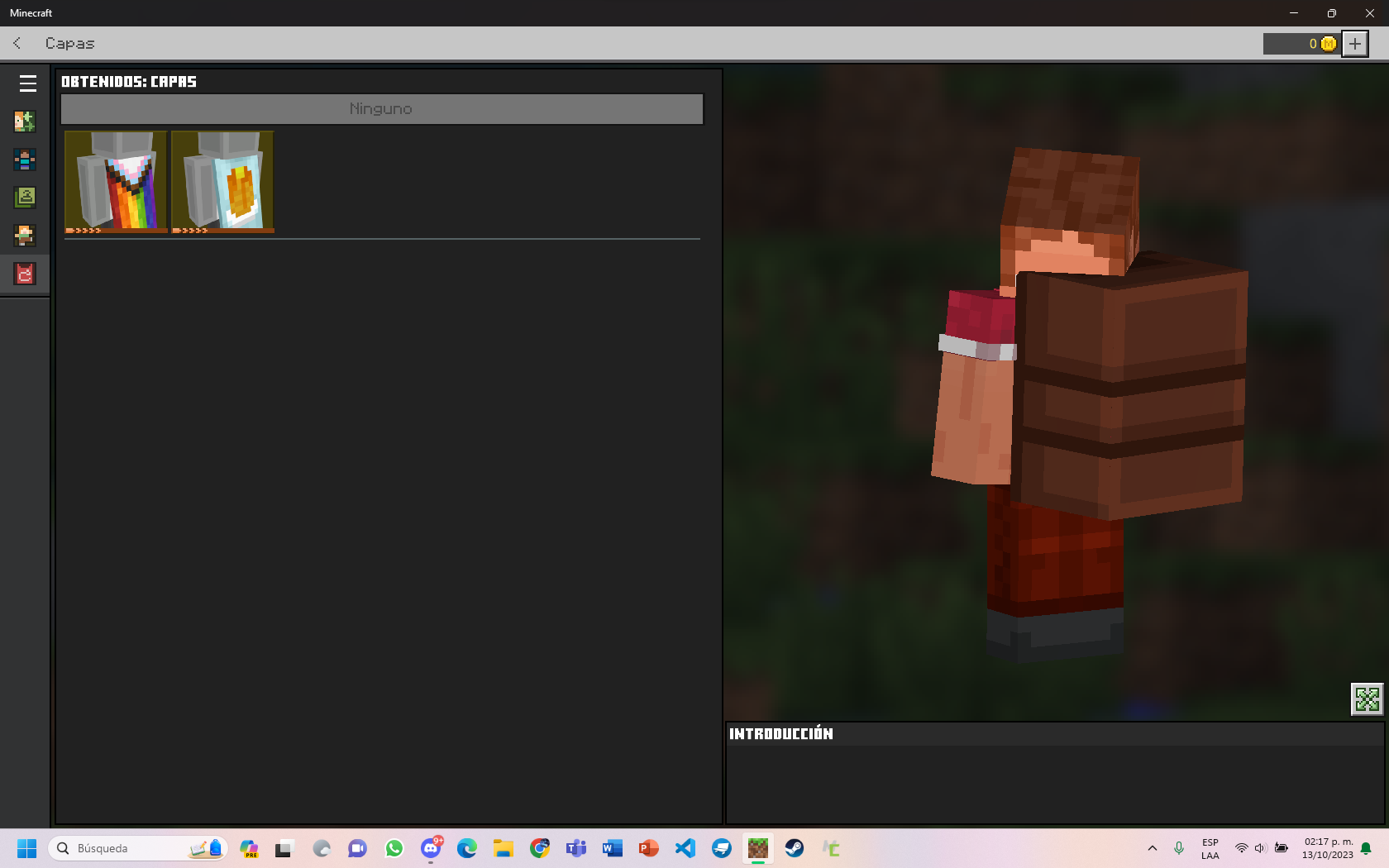
Task: Open the emotes sidebar icon with running Alex
Action: (25, 236)
